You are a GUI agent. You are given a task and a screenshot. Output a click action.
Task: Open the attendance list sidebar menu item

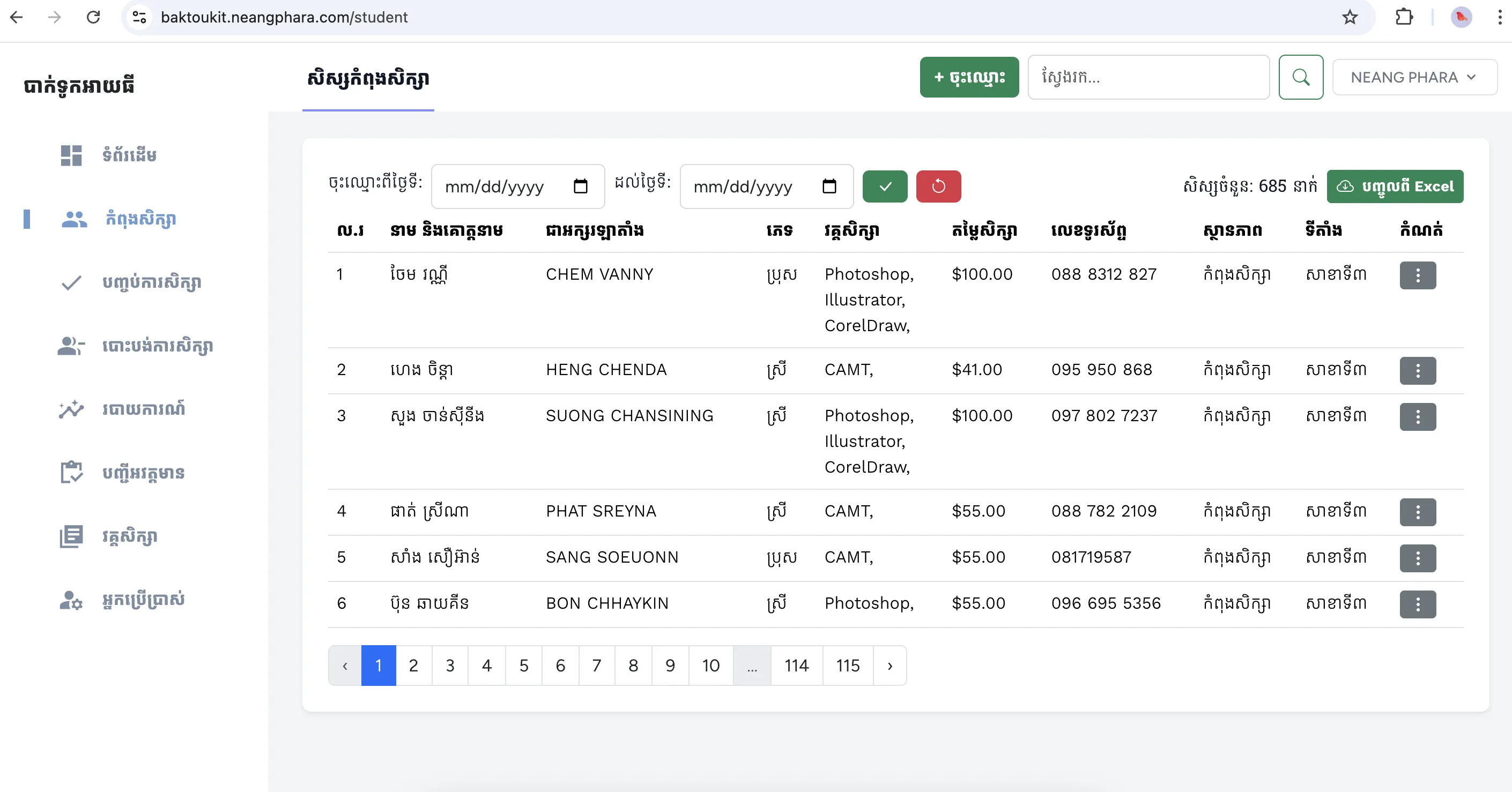[x=143, y=473]
